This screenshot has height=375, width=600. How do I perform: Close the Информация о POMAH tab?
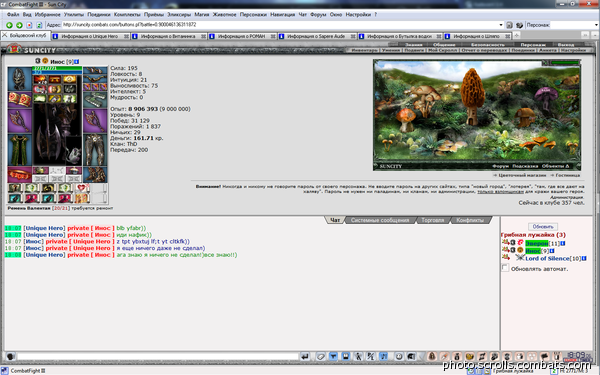click(x=273, y=36)
